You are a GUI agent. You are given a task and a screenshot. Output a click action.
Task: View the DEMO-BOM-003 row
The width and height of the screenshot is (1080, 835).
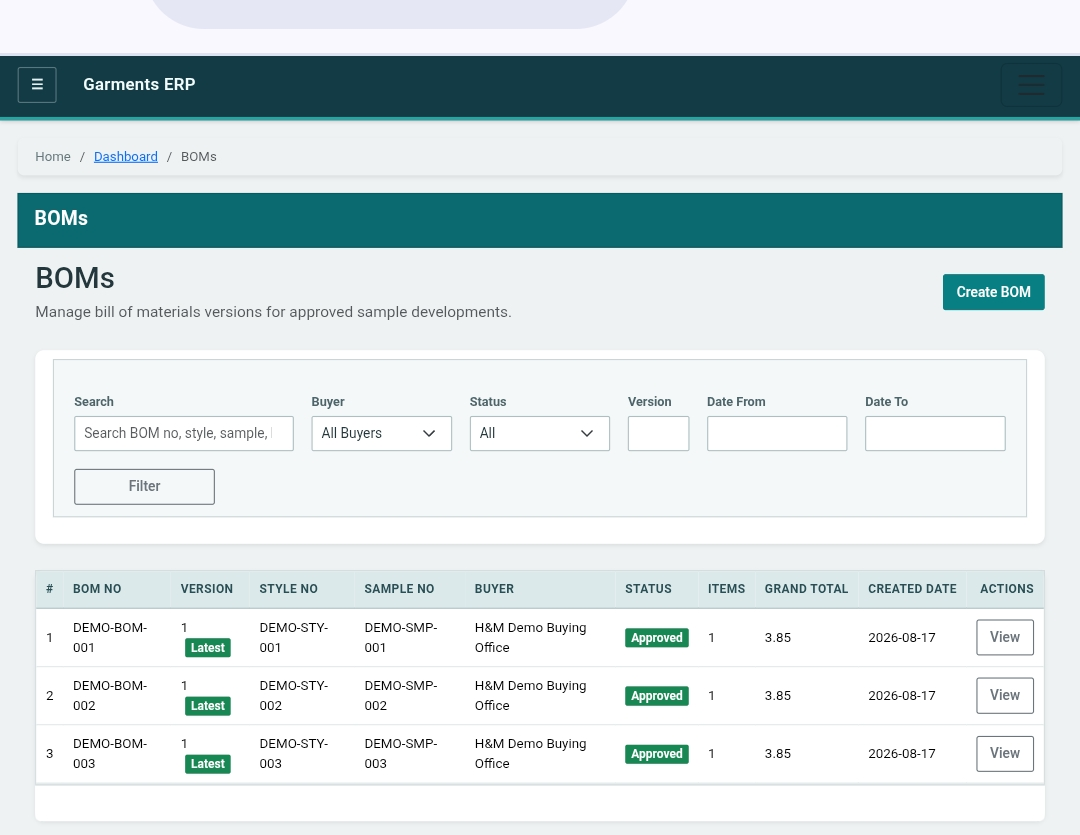pyautogui.click(x=1004, y=753)
